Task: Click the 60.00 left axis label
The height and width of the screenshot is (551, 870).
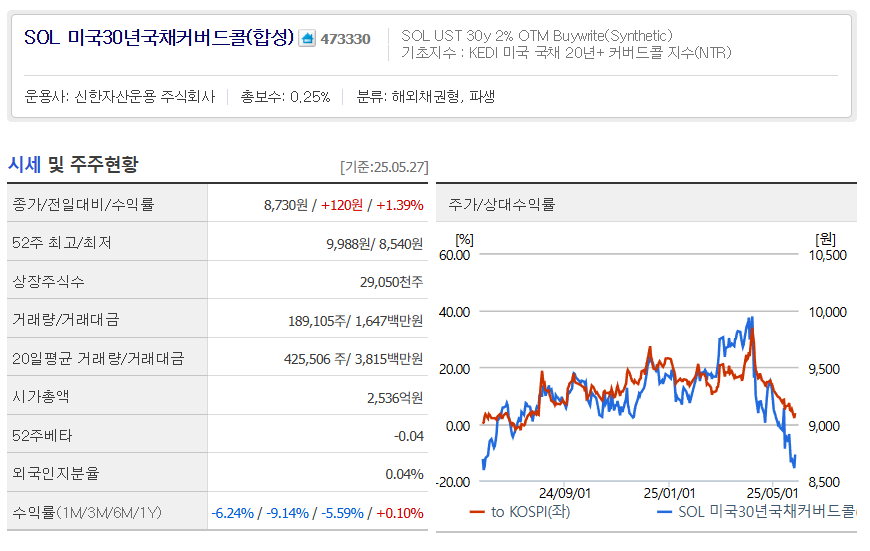Action: click(454, 255)
